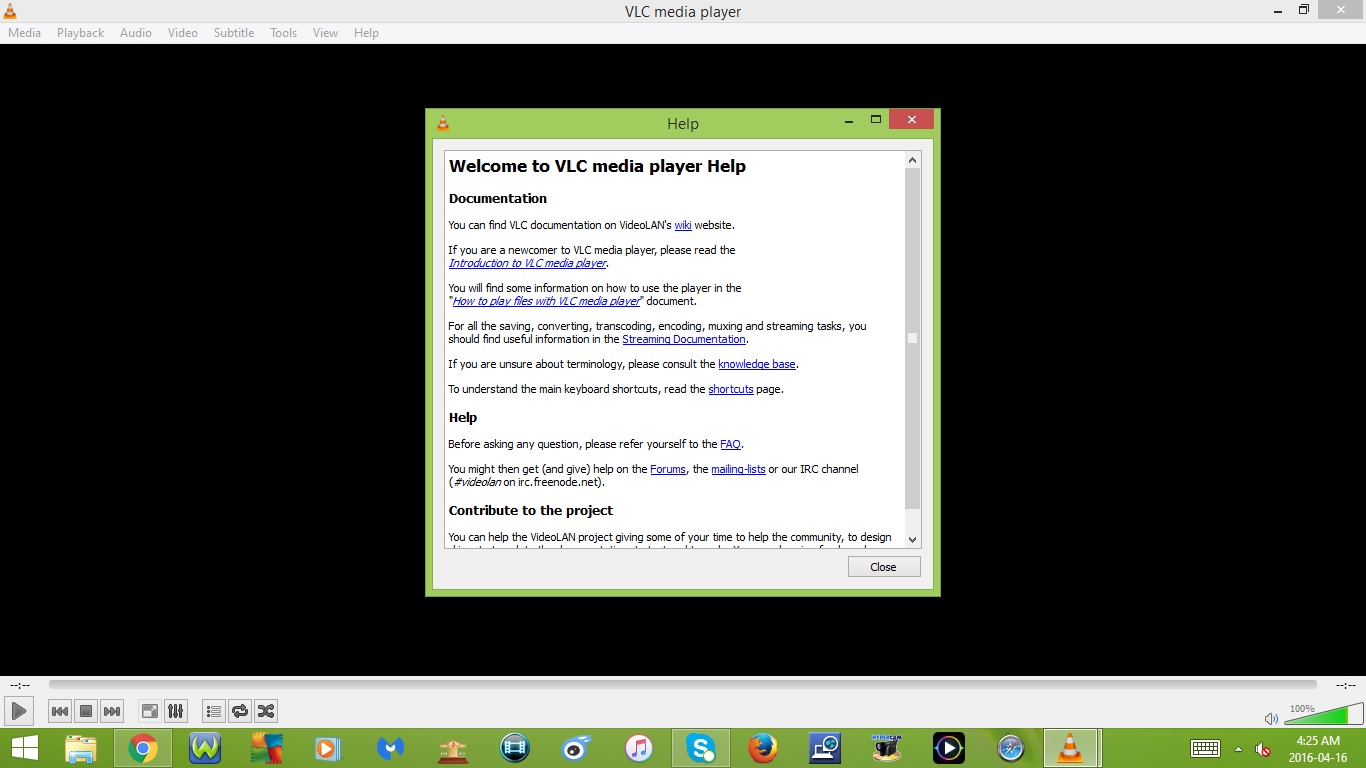Toggle the loop mode icon
Viewport: 1366px width, 768px height.
tap(240, 711)
